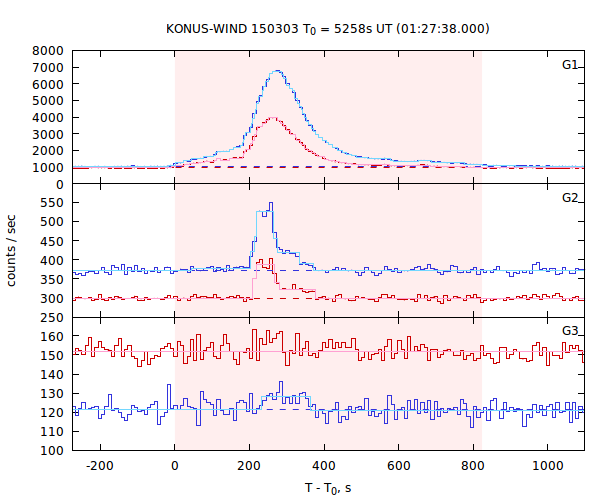Viewport: 600px width, 500px height.
Task: Click the tallest blue spike in G3
Action: 281,382
